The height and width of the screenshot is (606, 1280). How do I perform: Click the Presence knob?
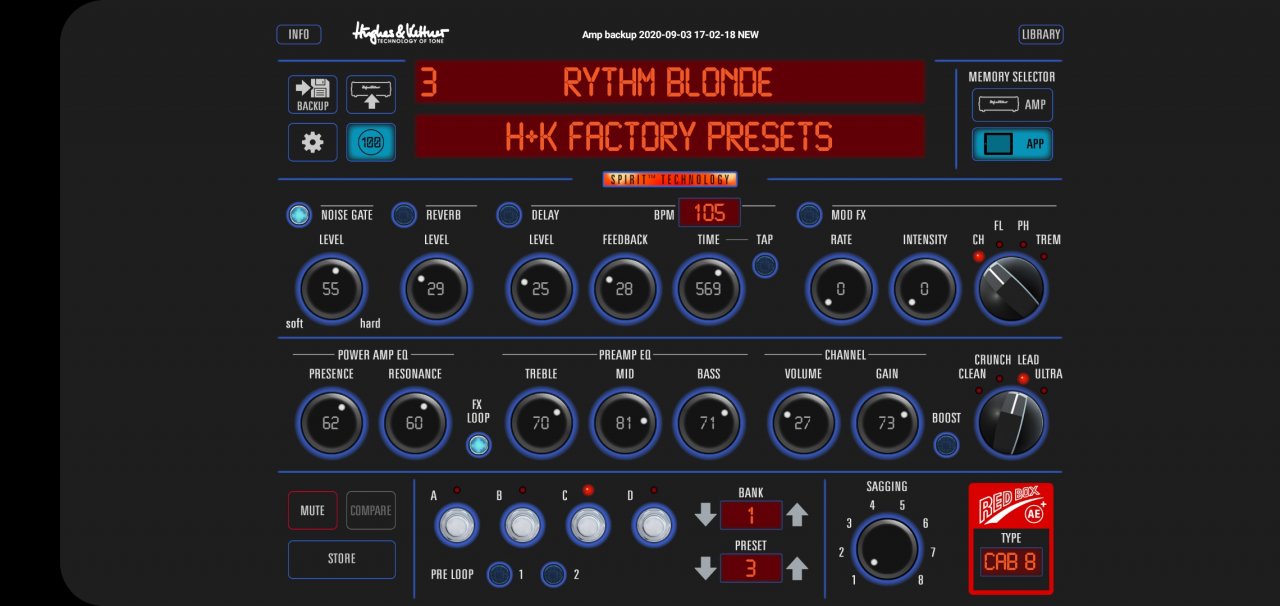[331, 423]
